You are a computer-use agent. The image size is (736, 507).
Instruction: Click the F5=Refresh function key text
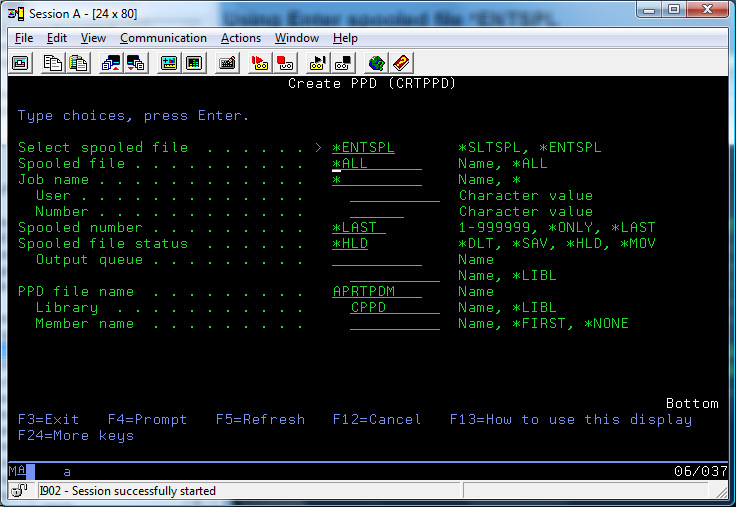[x=260, y=419]
